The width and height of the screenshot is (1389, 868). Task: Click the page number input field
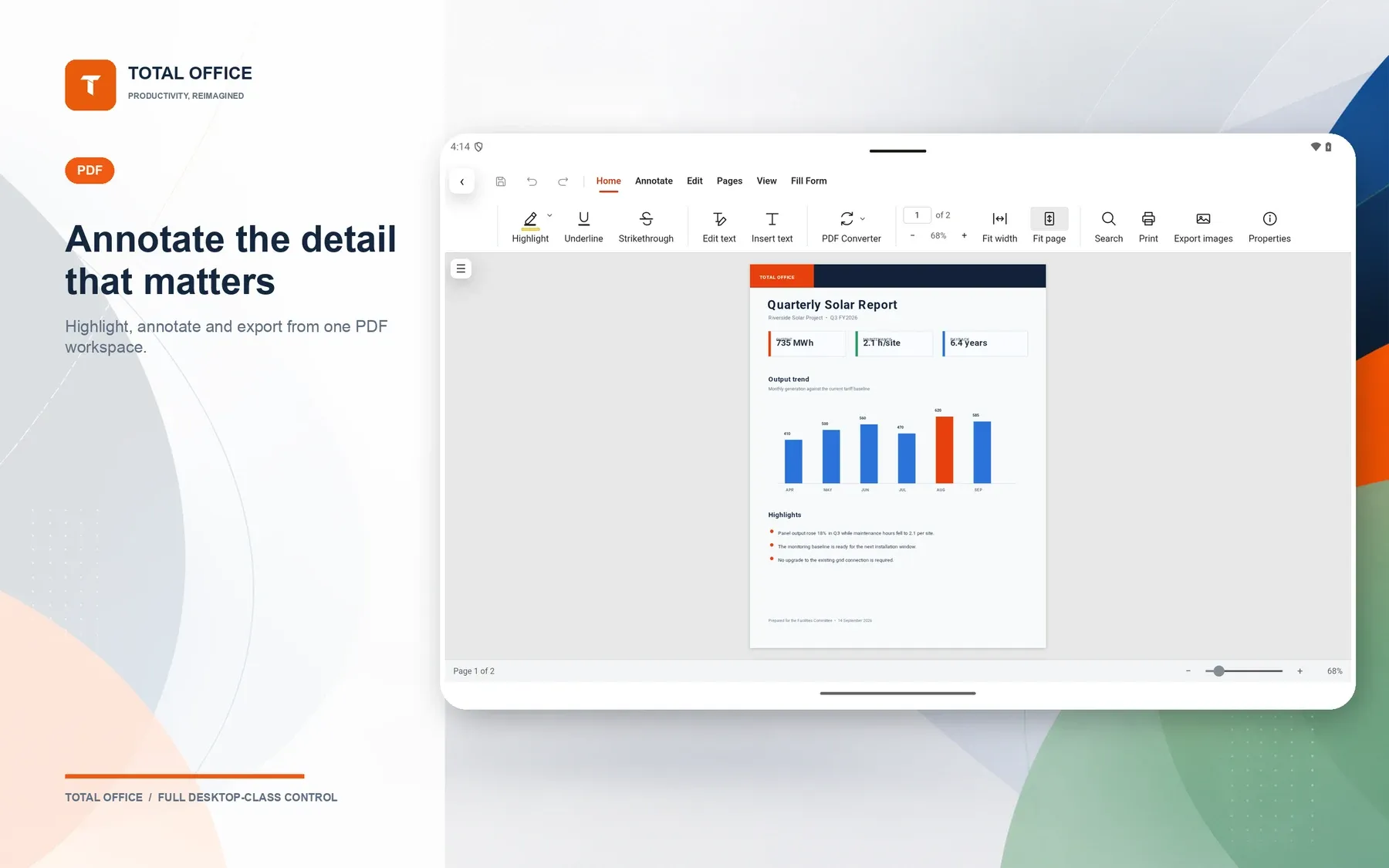pos(917,215)
